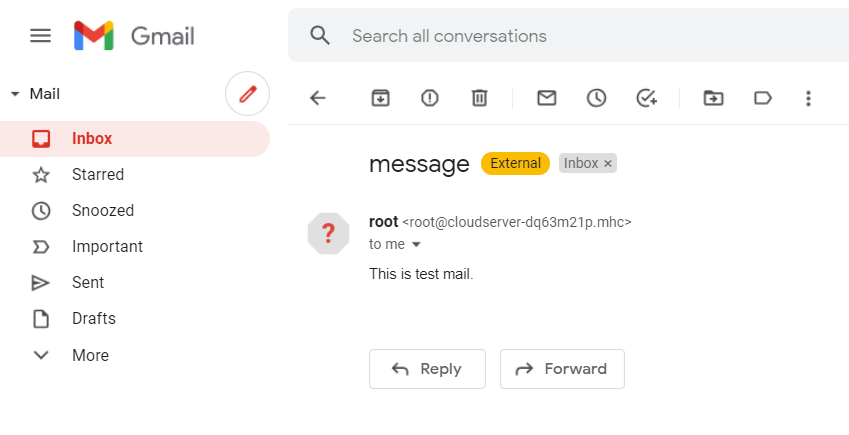The image size is (849, 435).
Task: Add the message to Tasks
Action: [x=646, y=98]
